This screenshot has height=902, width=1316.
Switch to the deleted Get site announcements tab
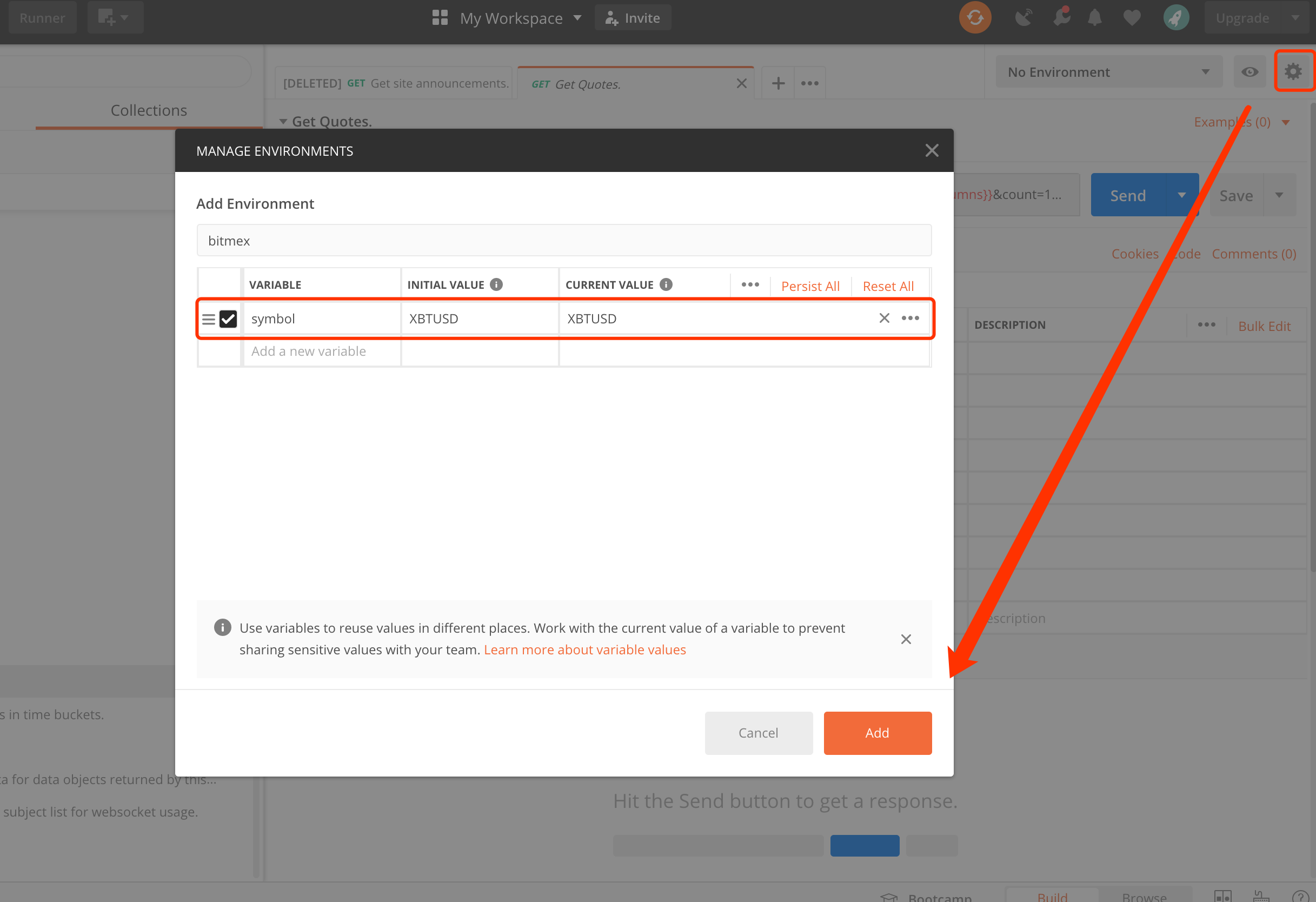click(394, 83)
